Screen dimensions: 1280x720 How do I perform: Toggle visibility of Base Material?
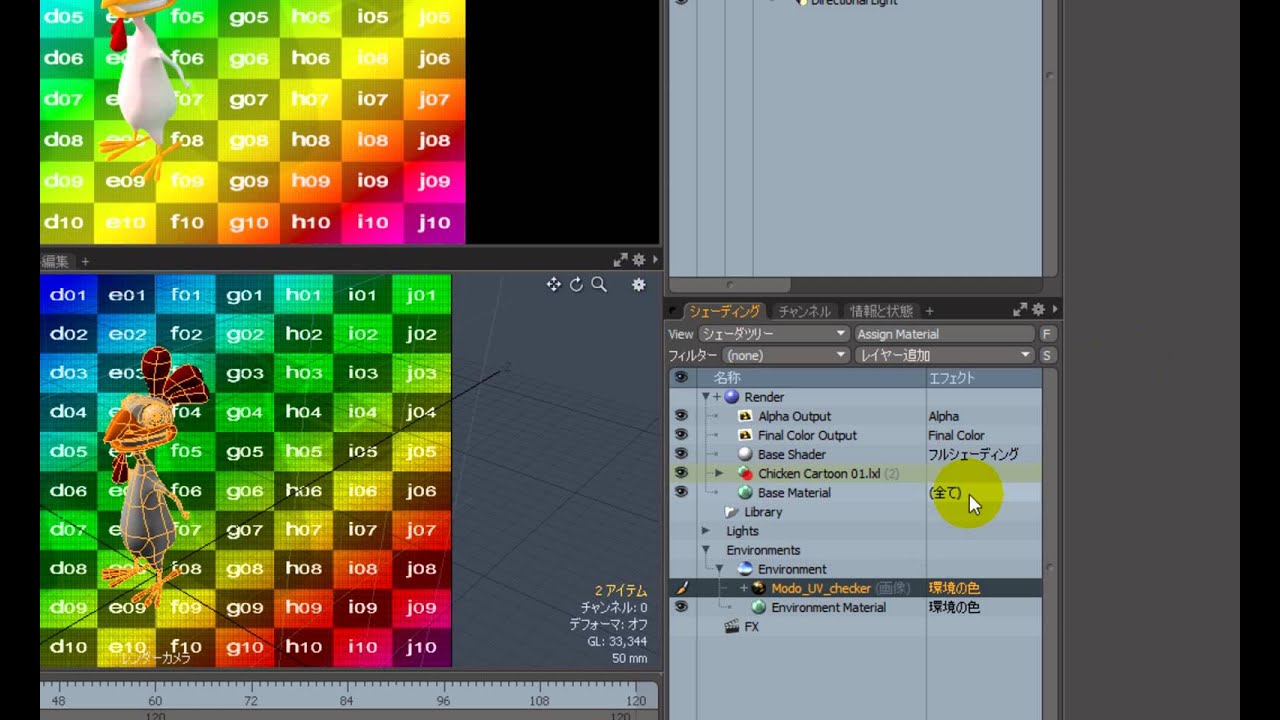[x=681, y=492]
